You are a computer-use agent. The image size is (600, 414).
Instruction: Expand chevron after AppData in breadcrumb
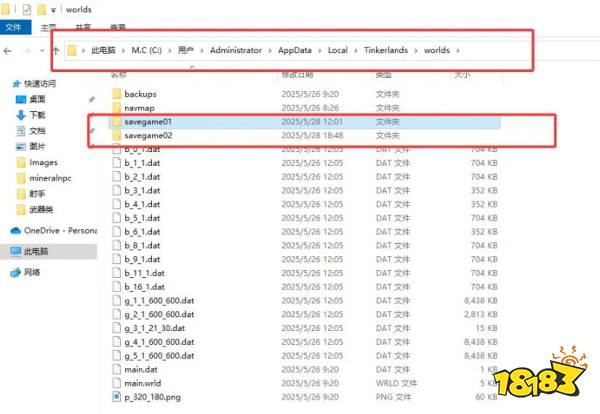tap(320, 51)
